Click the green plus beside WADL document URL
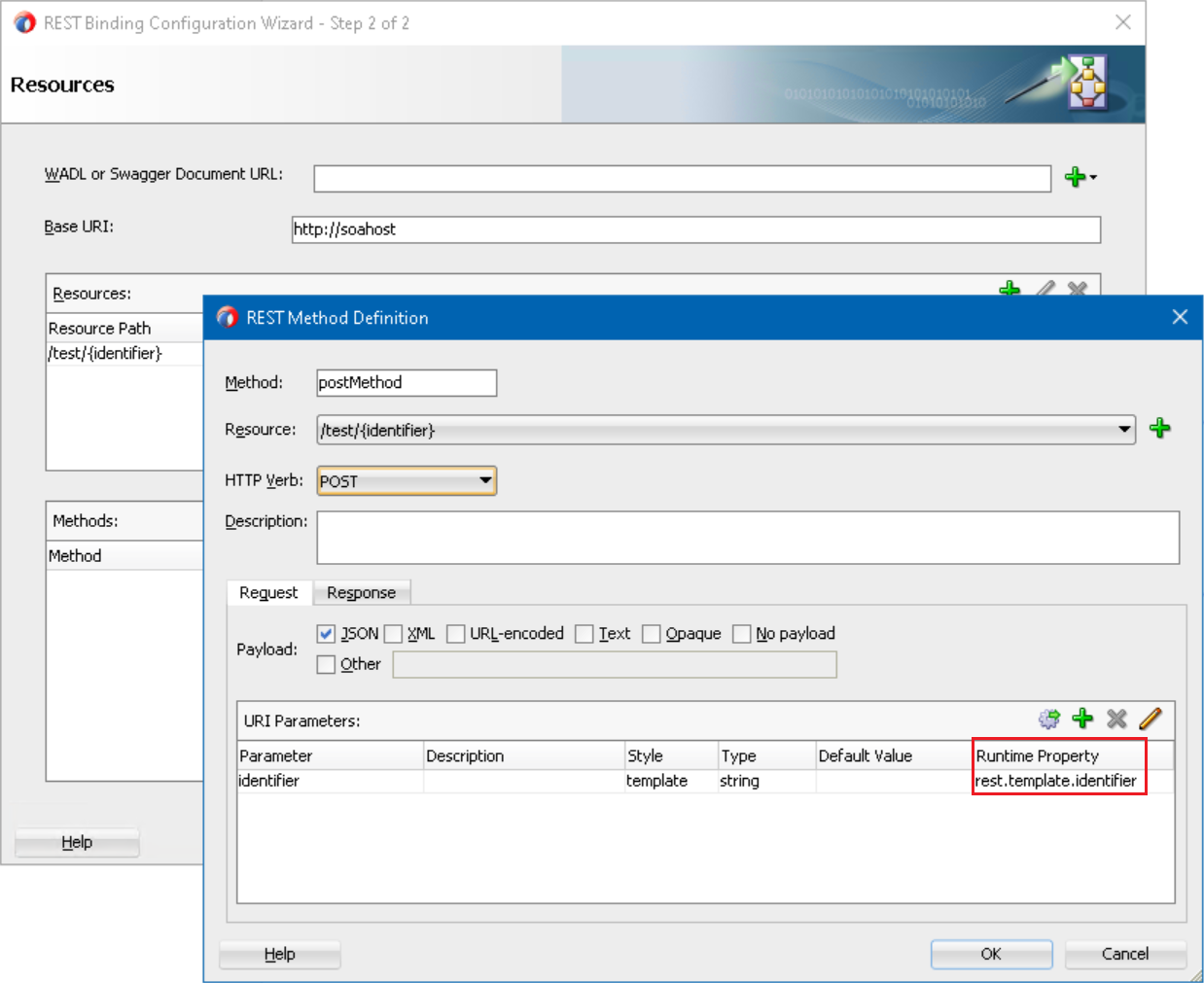The height and width of the screenshot is (983, 1204). tap(1074, 177)
